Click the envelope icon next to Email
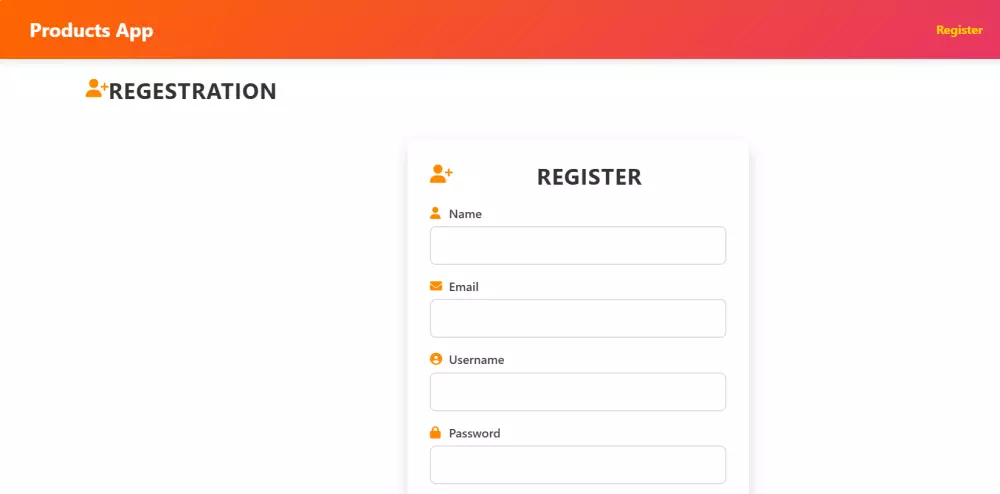 pyautogui.click(x=435, y=286)
